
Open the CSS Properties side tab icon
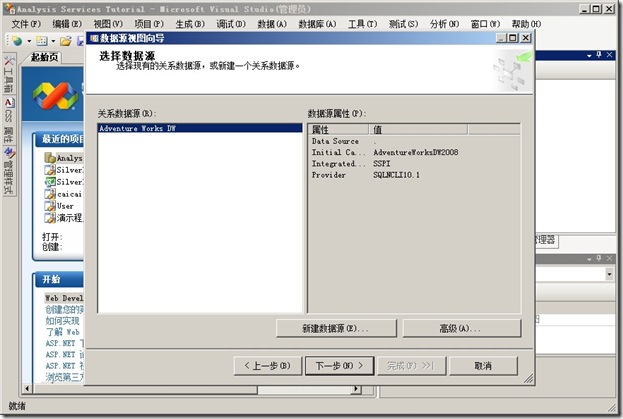(9, 103)
